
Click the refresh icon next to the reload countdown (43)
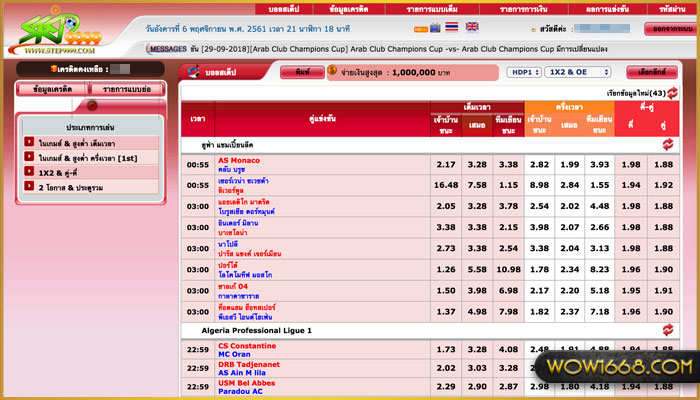pos(673,92)
